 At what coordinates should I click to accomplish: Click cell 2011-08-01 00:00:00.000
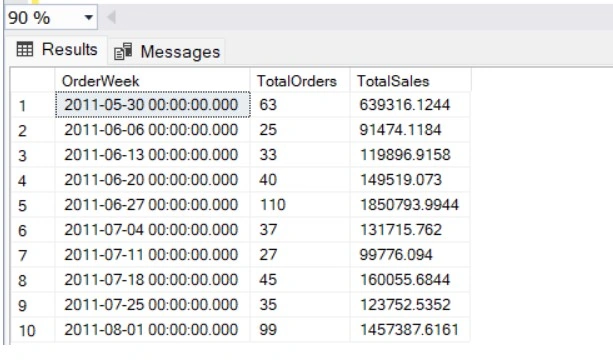coord(152,330)
